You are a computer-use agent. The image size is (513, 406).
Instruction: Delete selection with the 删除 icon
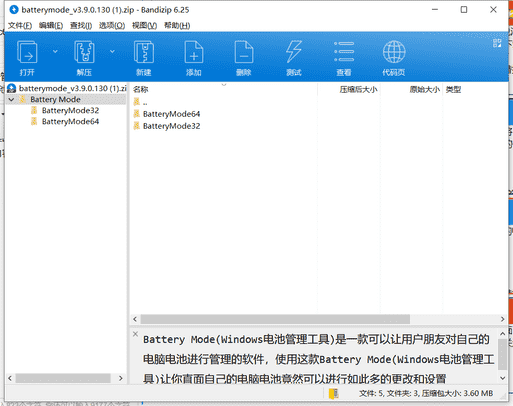(244, 57)
